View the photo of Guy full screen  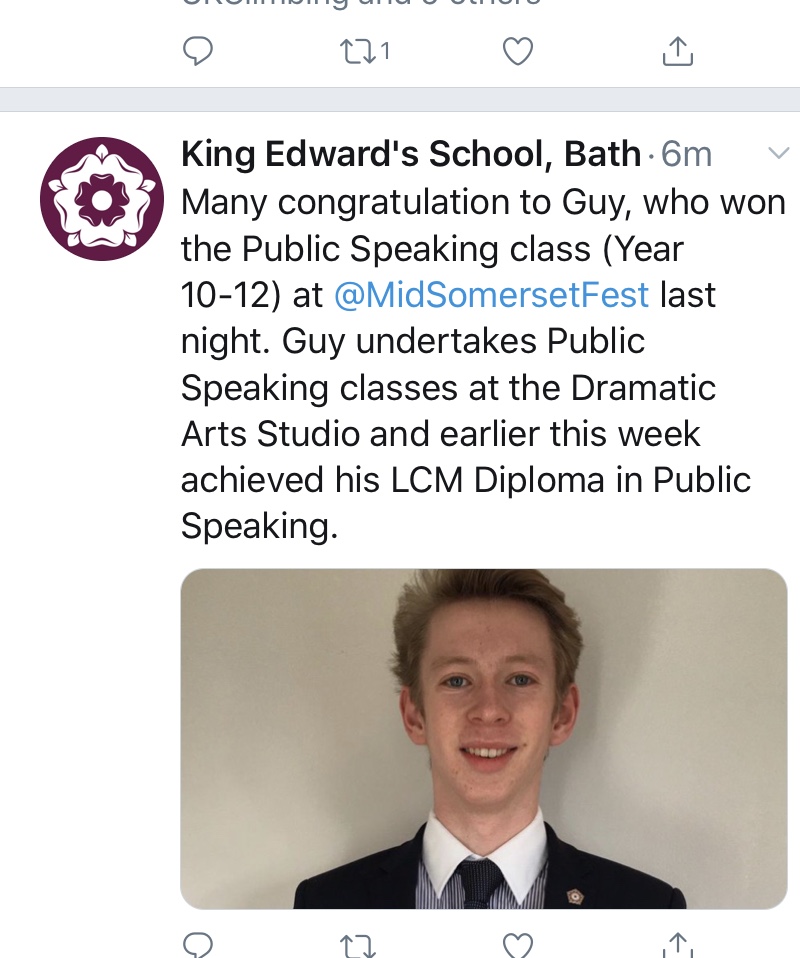[483, 738]
